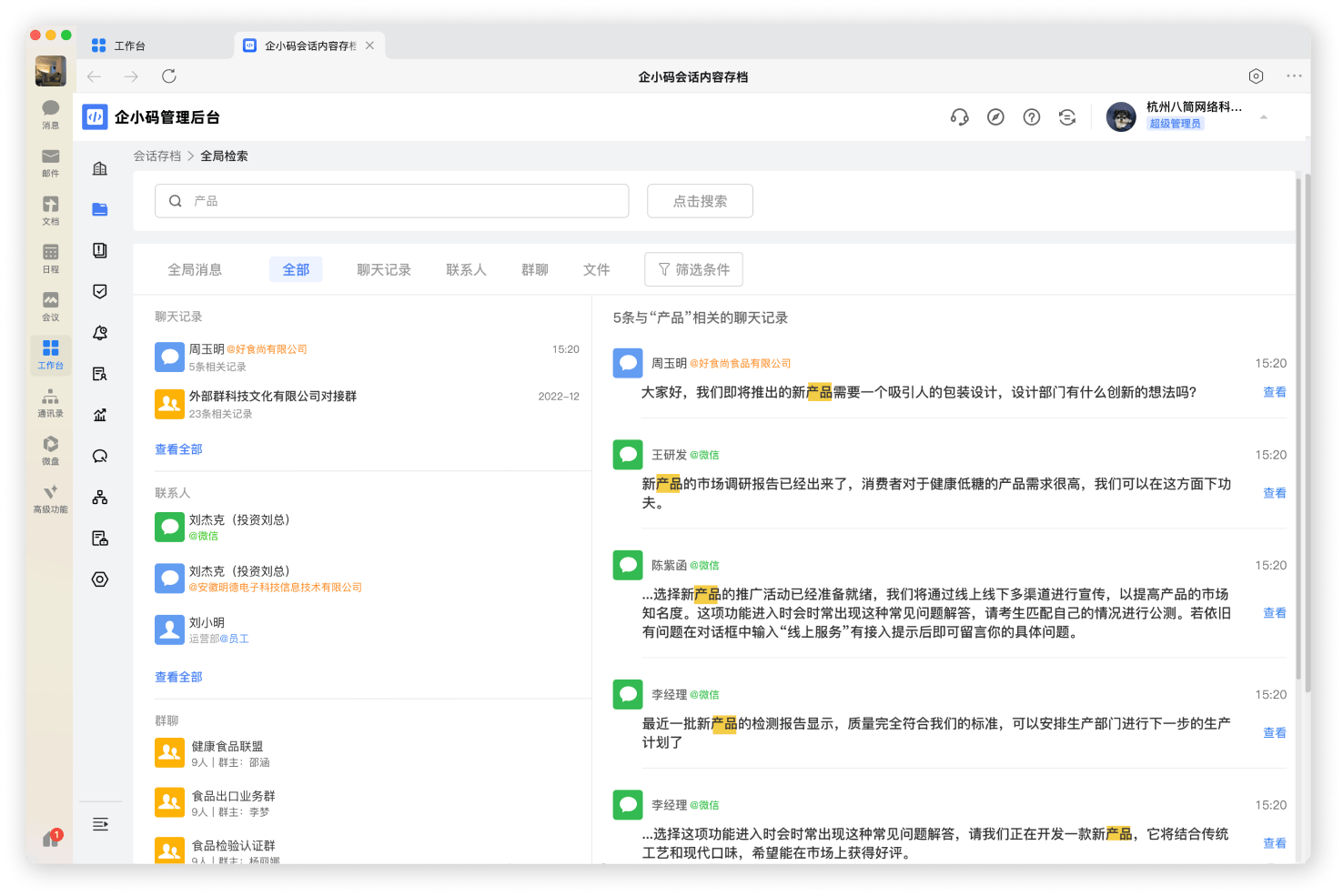
Task: Click 查看 for 李经理's 检测报告 message
Action: pyautogui.click(x=1274, y=733)
